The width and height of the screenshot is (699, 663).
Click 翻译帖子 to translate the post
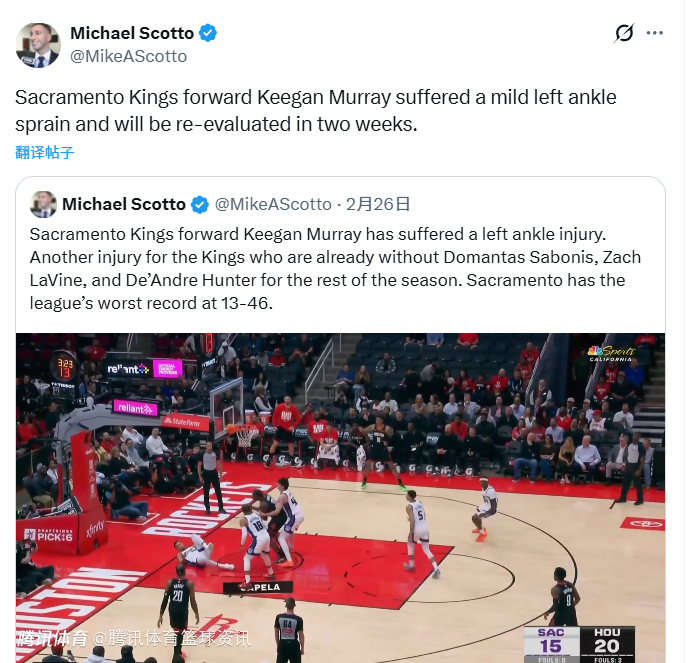click(44, 152)
